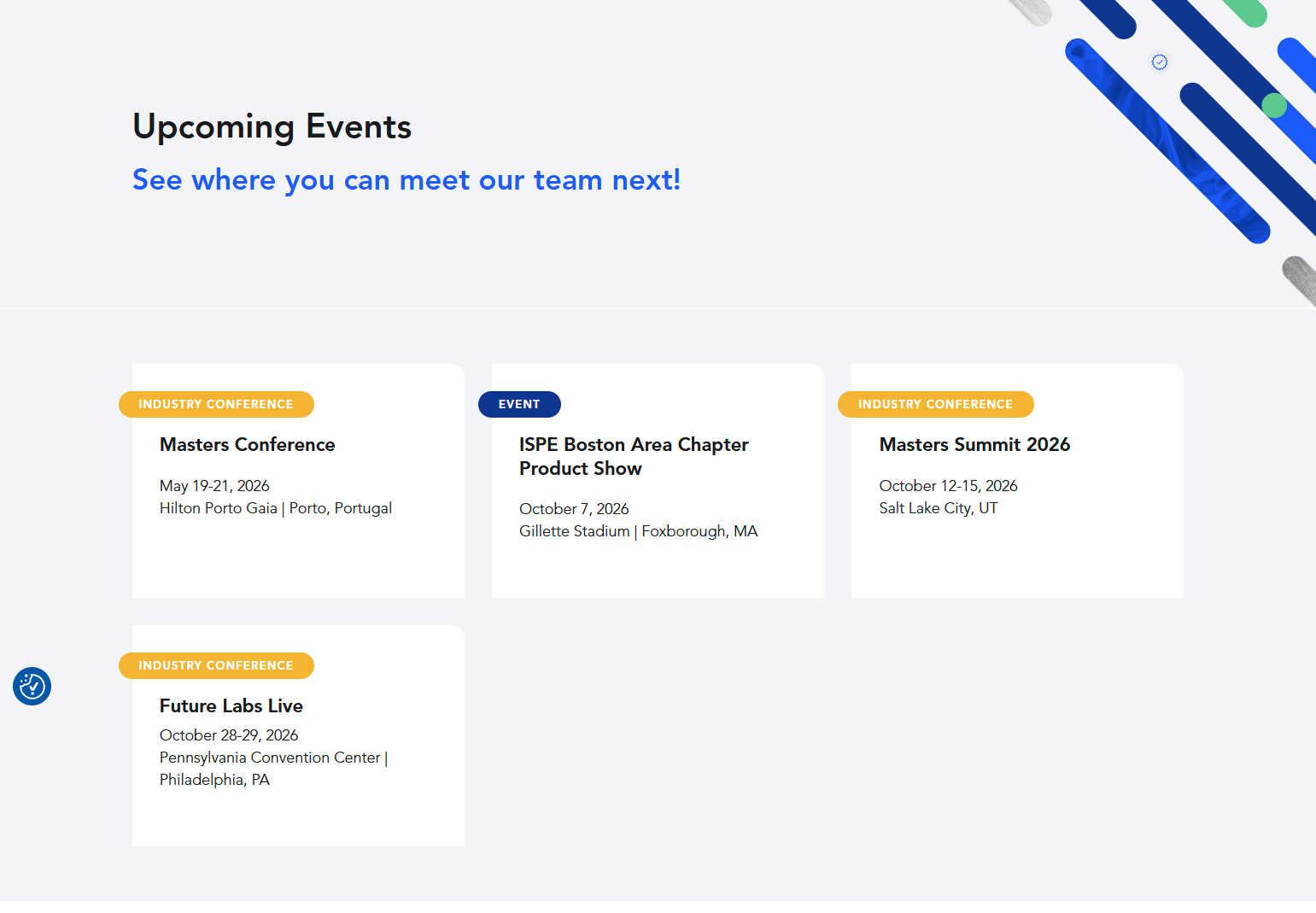Click the Salt Lake City, UT location text
The image size is (1316, 913).
(x=939, y=507)
